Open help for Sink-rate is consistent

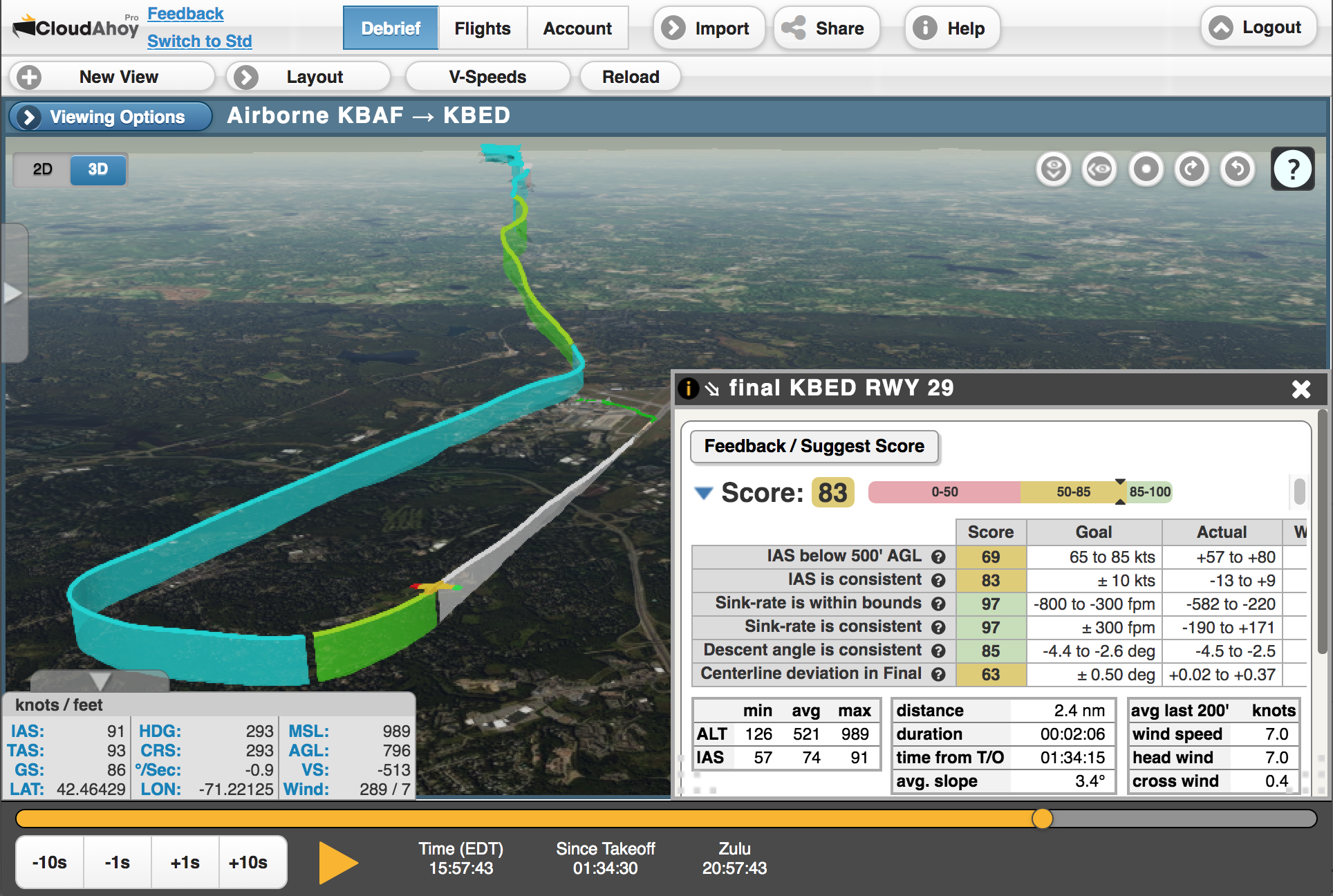point(938,627)
